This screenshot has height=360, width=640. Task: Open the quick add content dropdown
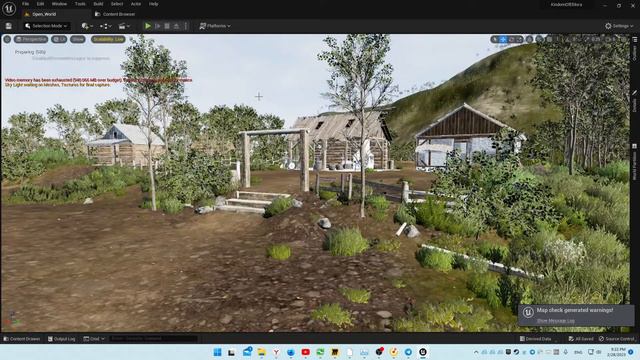click(87, 26)
